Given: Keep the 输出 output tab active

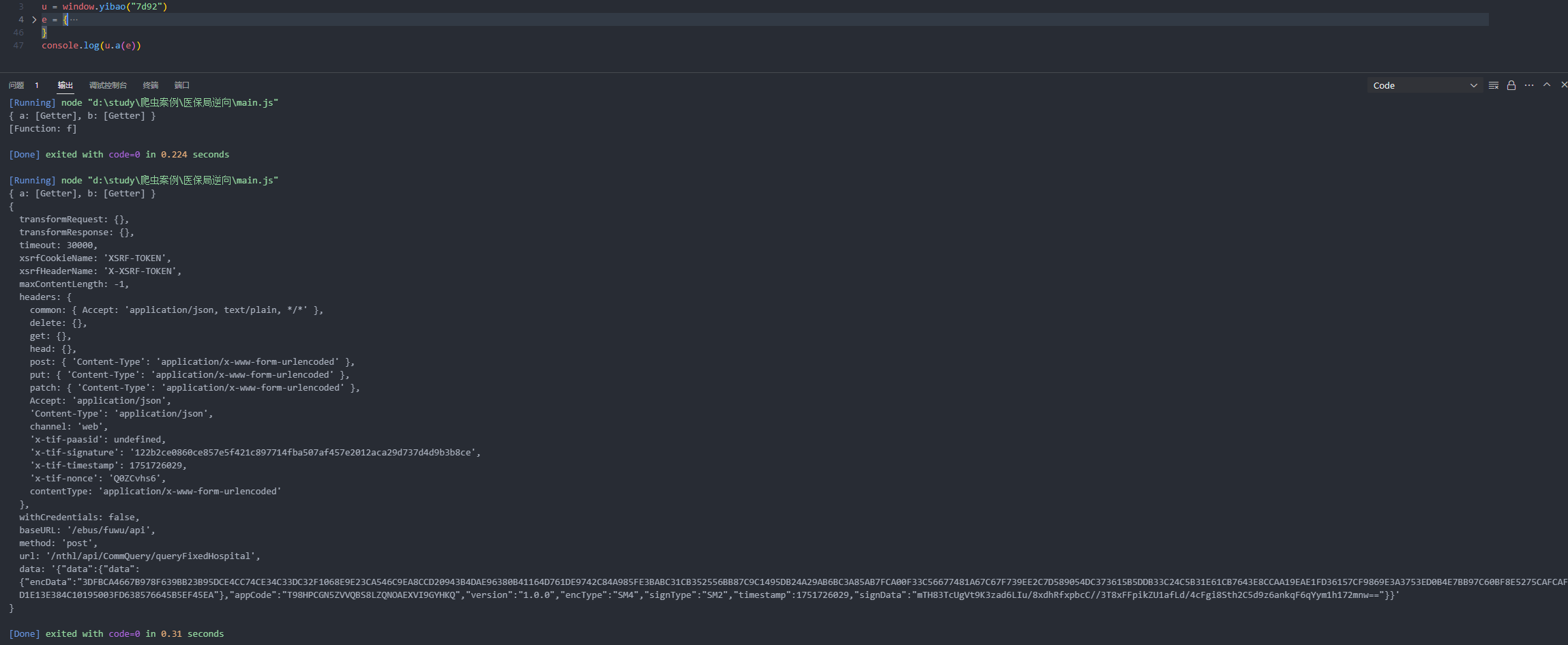Looking at the screenshot, I should click(65, 85).
